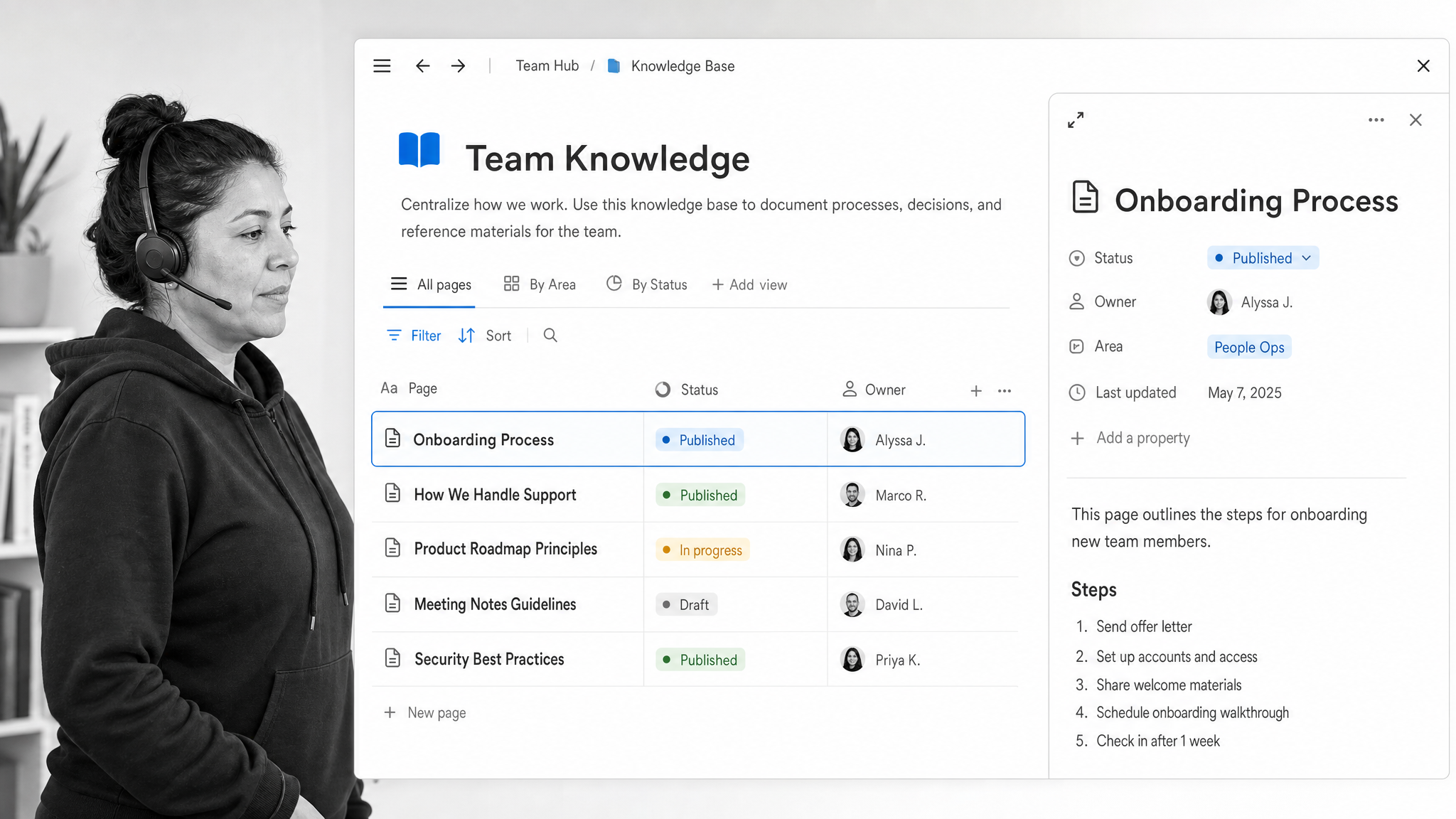Select the Onboarding Process row title
The width and height of the screenshot is (1456, 819).
tap(483, 439)
